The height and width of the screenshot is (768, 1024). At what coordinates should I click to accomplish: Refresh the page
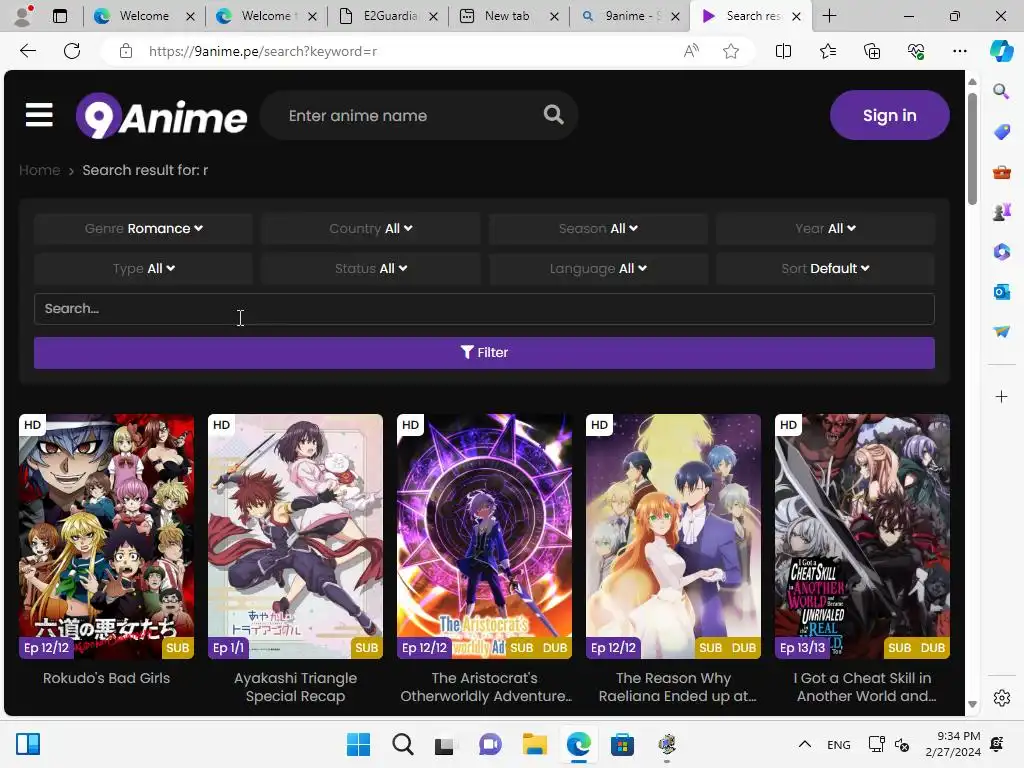72,51
